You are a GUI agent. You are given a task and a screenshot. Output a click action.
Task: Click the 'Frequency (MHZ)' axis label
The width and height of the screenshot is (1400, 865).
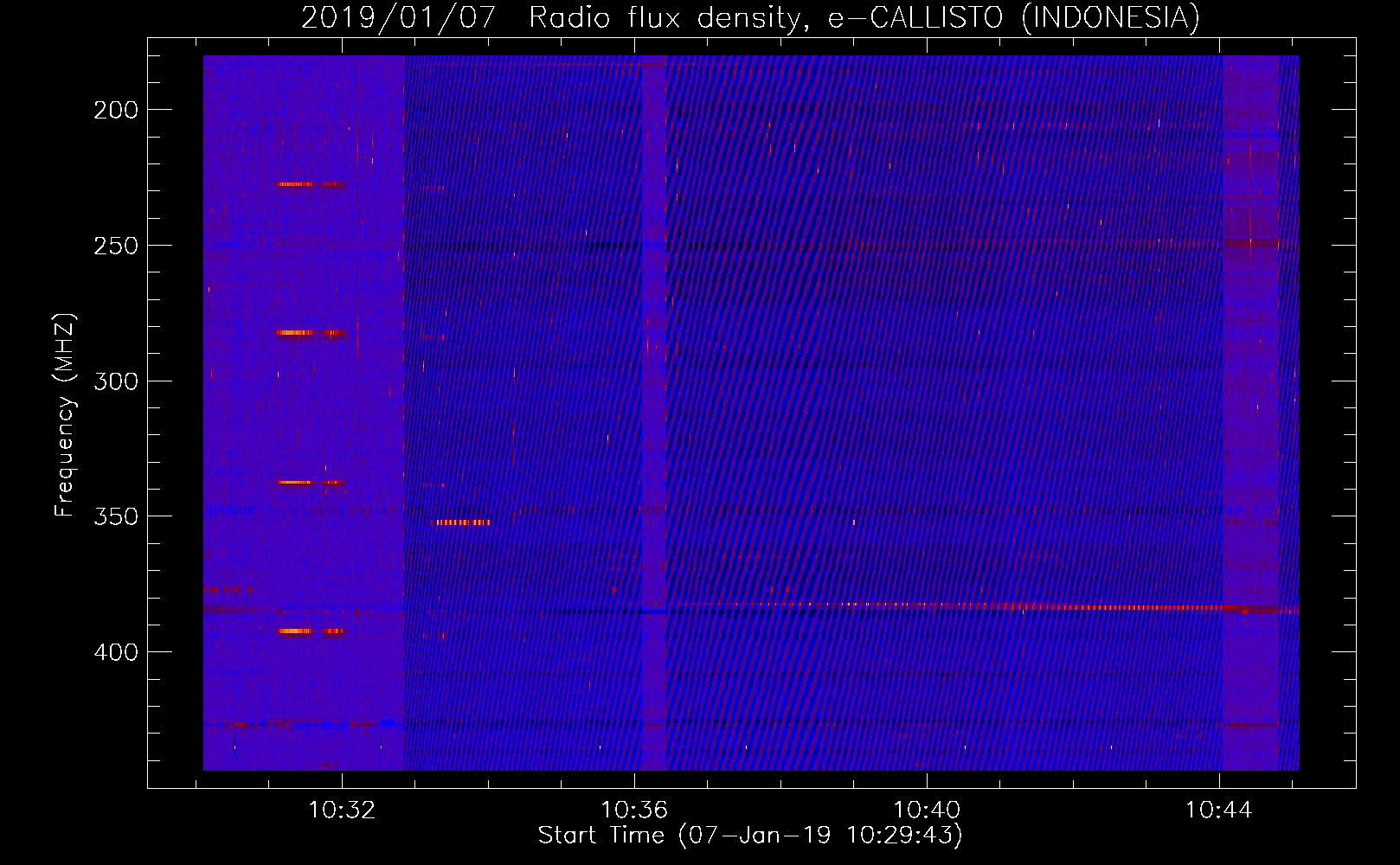(x=65, y=415)
